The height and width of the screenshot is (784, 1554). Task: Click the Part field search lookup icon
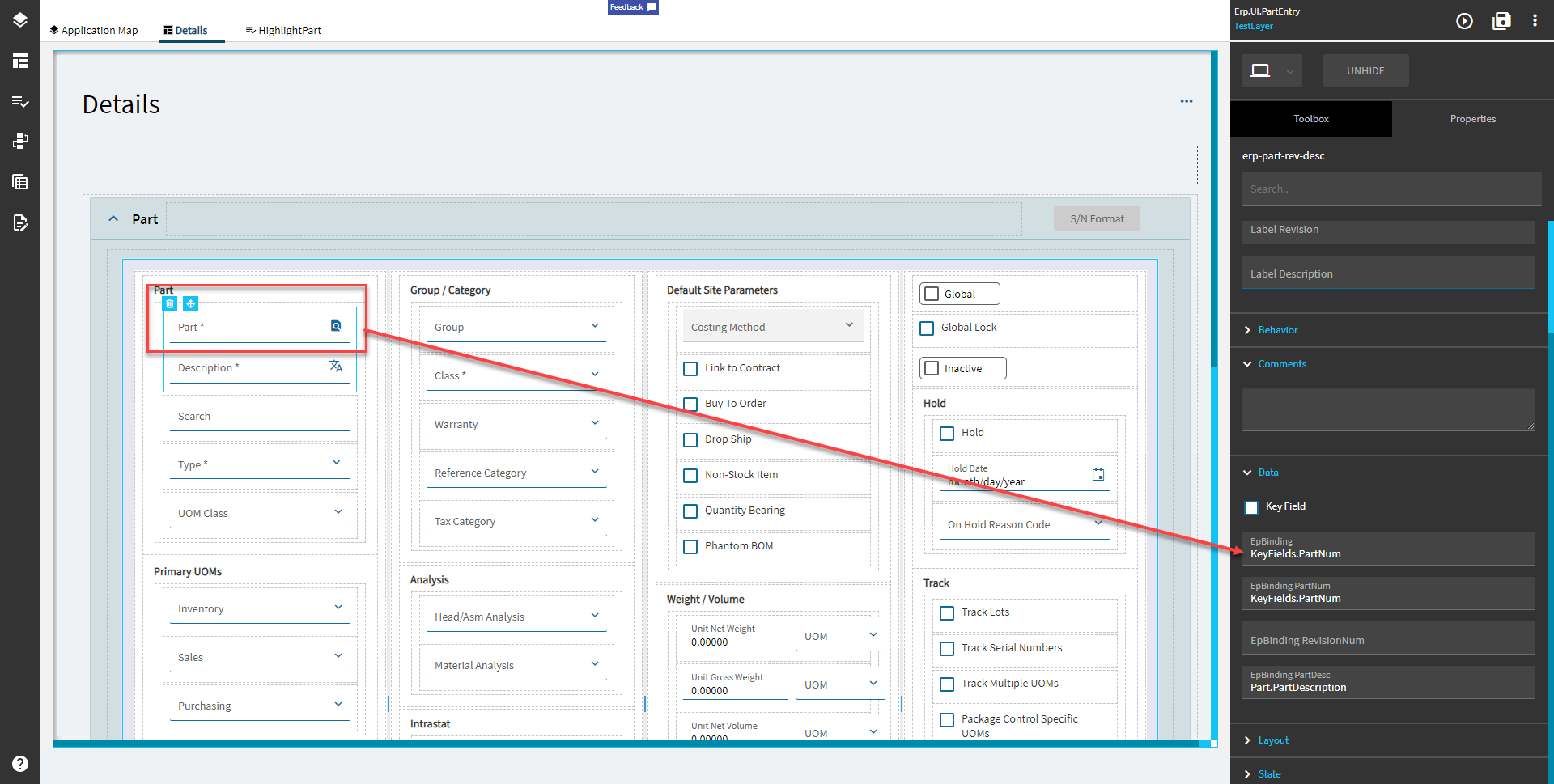click(336, 326)
